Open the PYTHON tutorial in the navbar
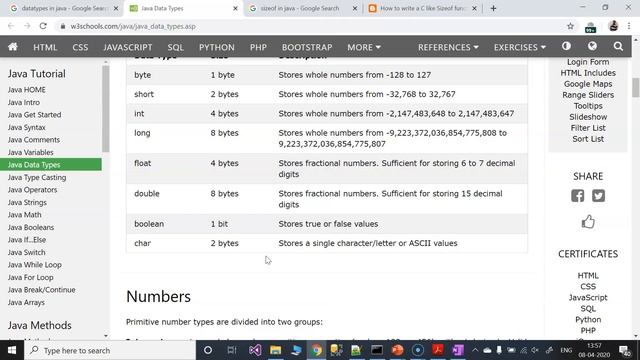 (217, 47)
